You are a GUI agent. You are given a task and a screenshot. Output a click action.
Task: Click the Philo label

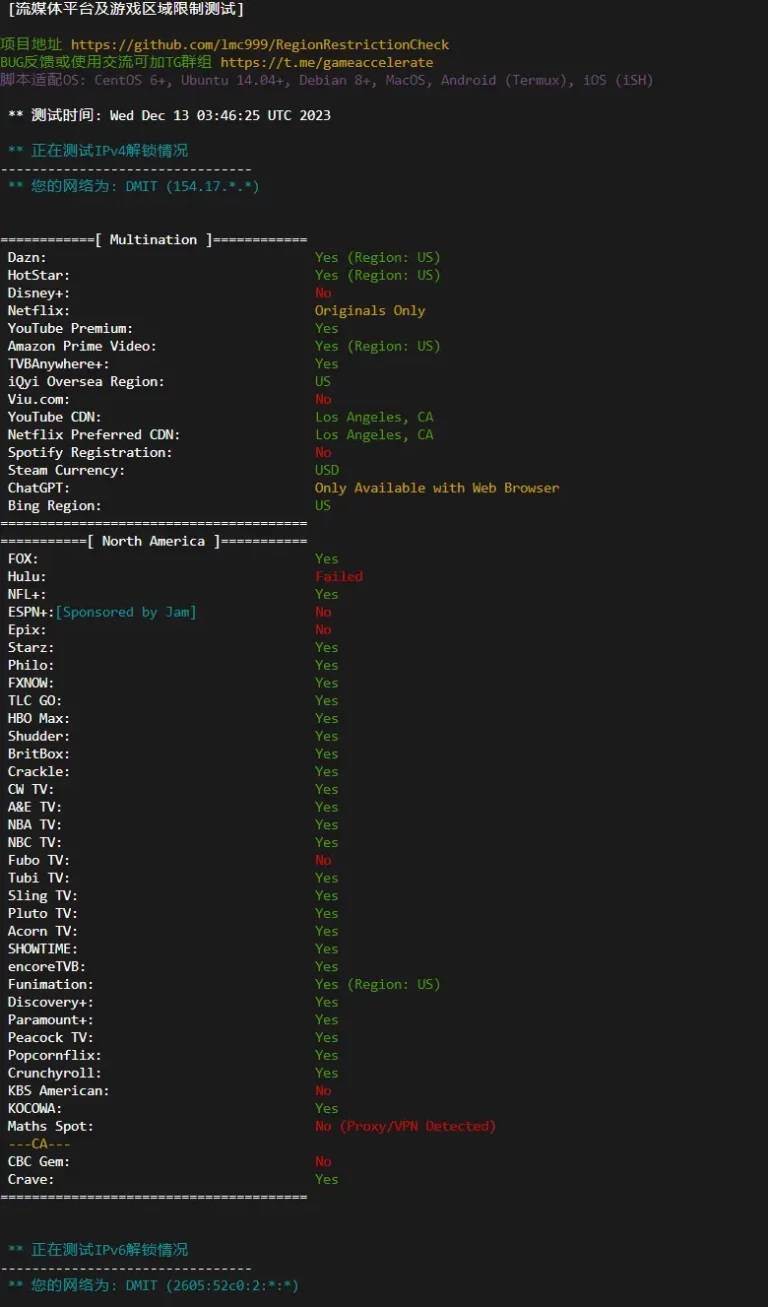tap(31, 665)
